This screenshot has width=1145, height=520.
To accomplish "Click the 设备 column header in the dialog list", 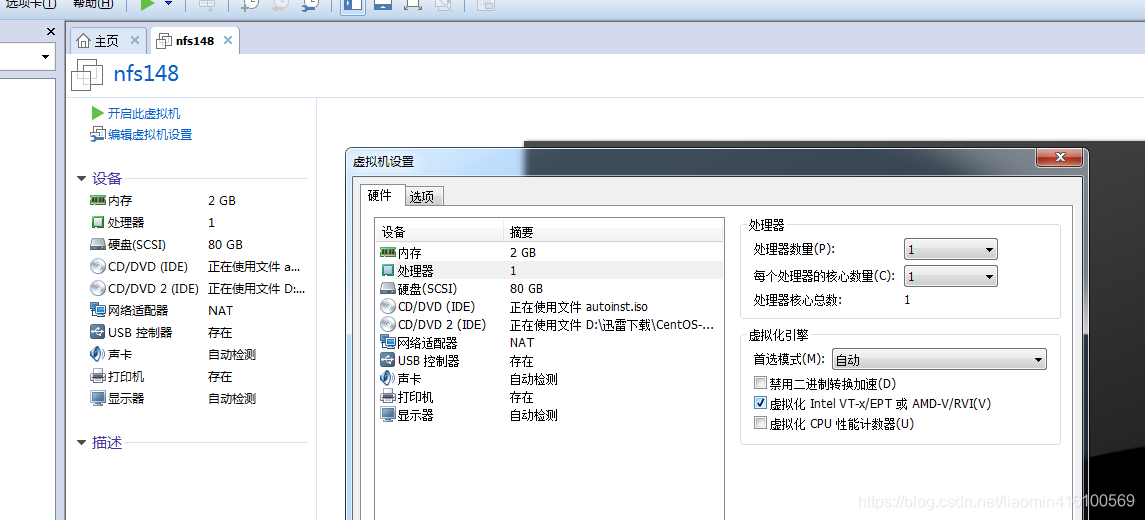I will pos(440,232).
